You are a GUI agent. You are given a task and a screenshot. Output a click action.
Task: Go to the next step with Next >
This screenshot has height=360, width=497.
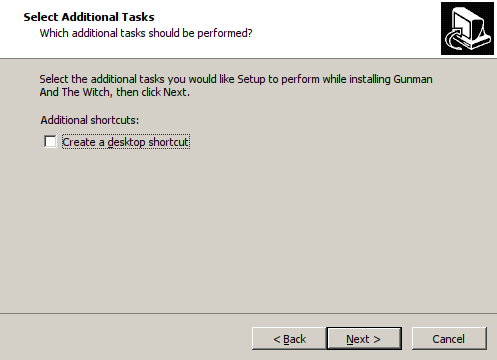click(364, 338)
